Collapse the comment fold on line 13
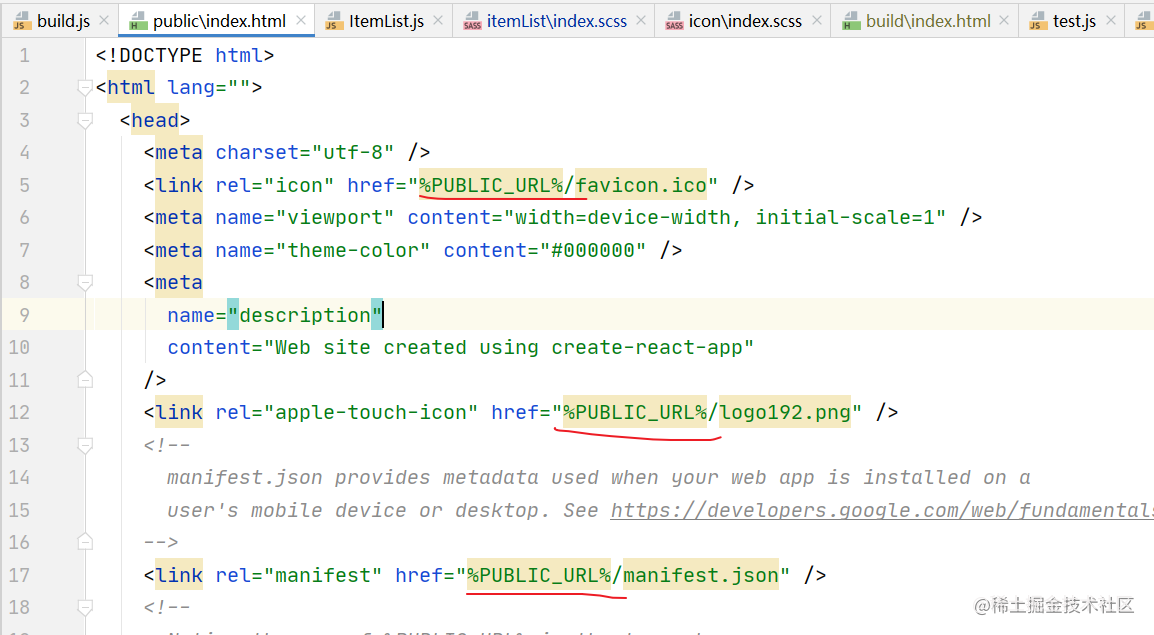Viewport: 1154px width, 635px height. (x=85, y=445)
